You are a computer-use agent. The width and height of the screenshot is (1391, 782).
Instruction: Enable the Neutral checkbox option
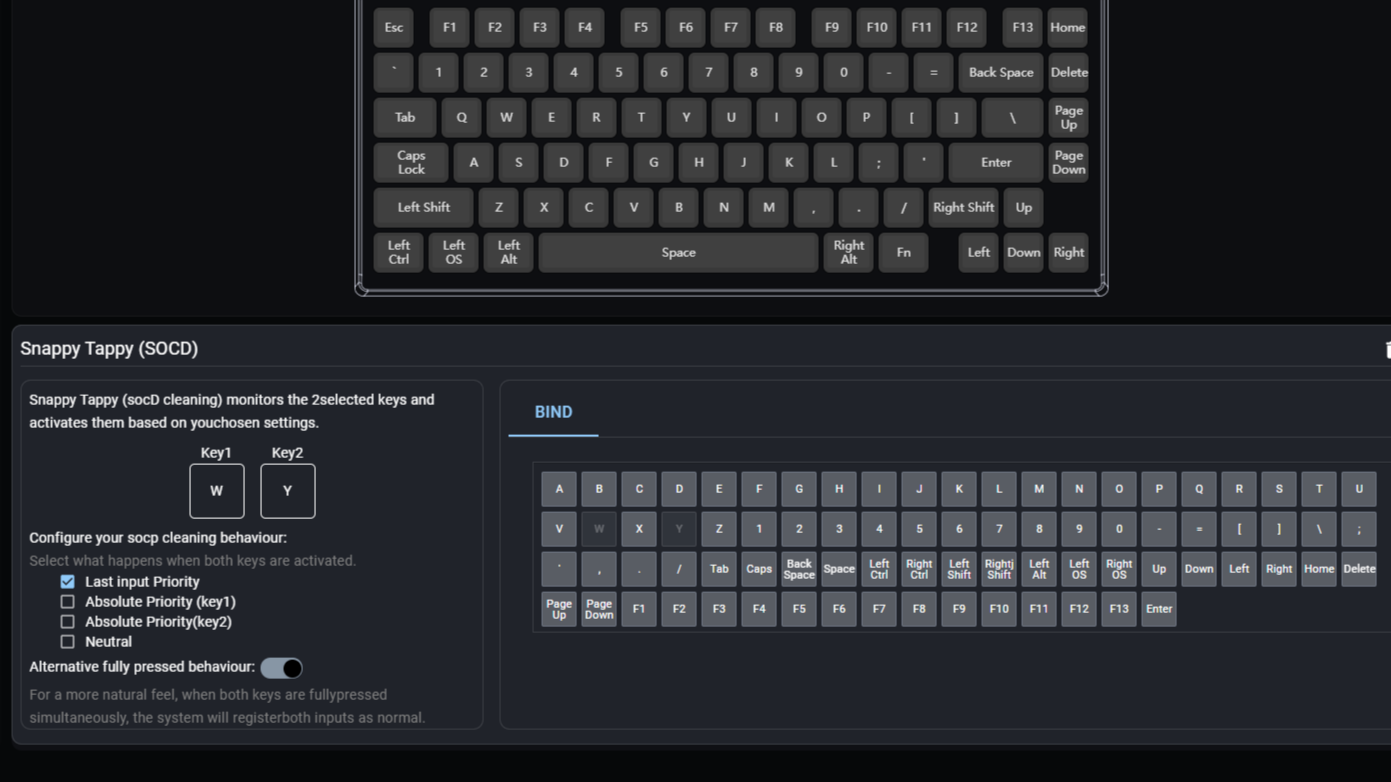click(68, 642)
